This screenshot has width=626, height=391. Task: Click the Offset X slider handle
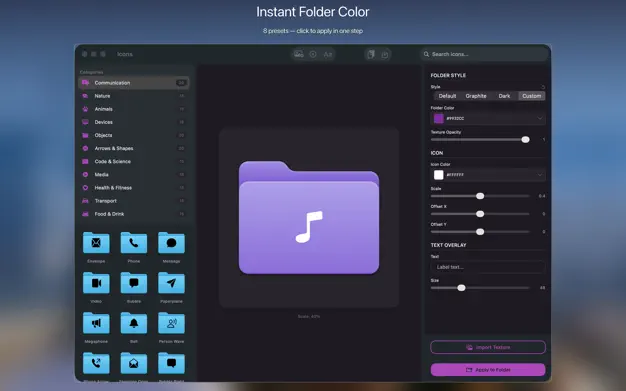point(480,214)
